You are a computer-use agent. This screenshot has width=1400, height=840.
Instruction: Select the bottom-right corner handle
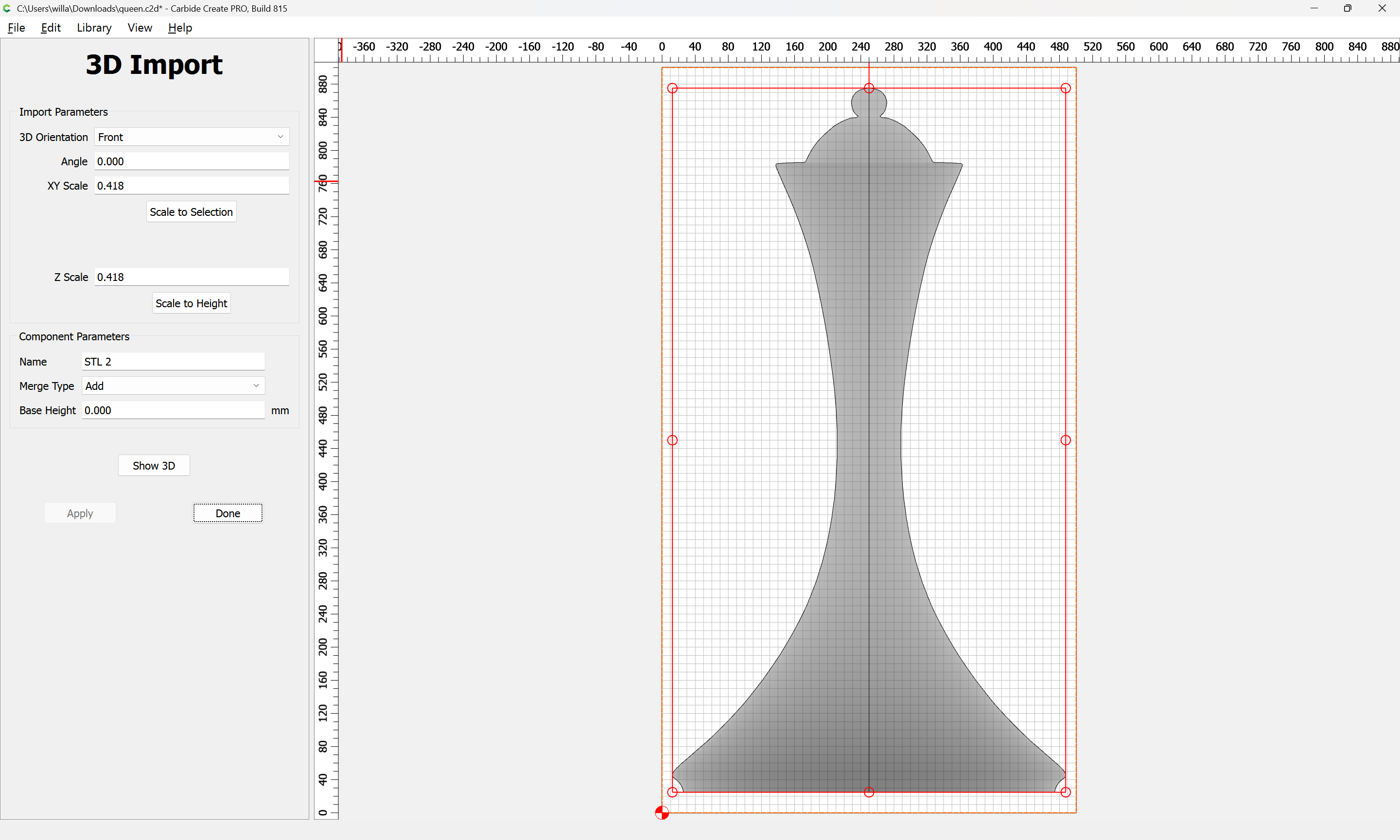click(x=1066, y=792)
